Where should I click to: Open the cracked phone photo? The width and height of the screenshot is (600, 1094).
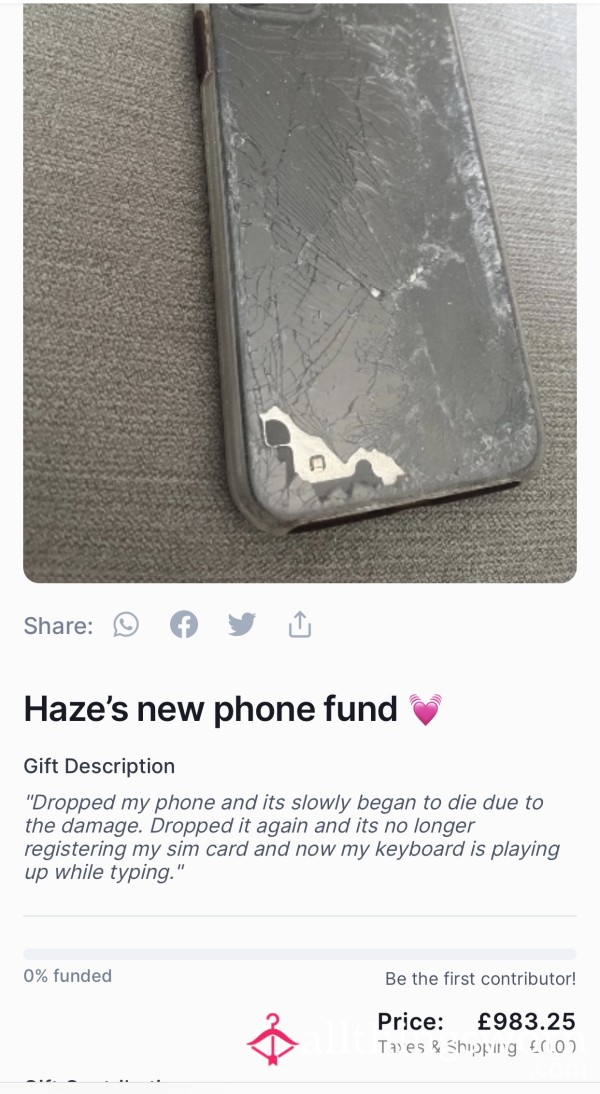pos(300,293)
